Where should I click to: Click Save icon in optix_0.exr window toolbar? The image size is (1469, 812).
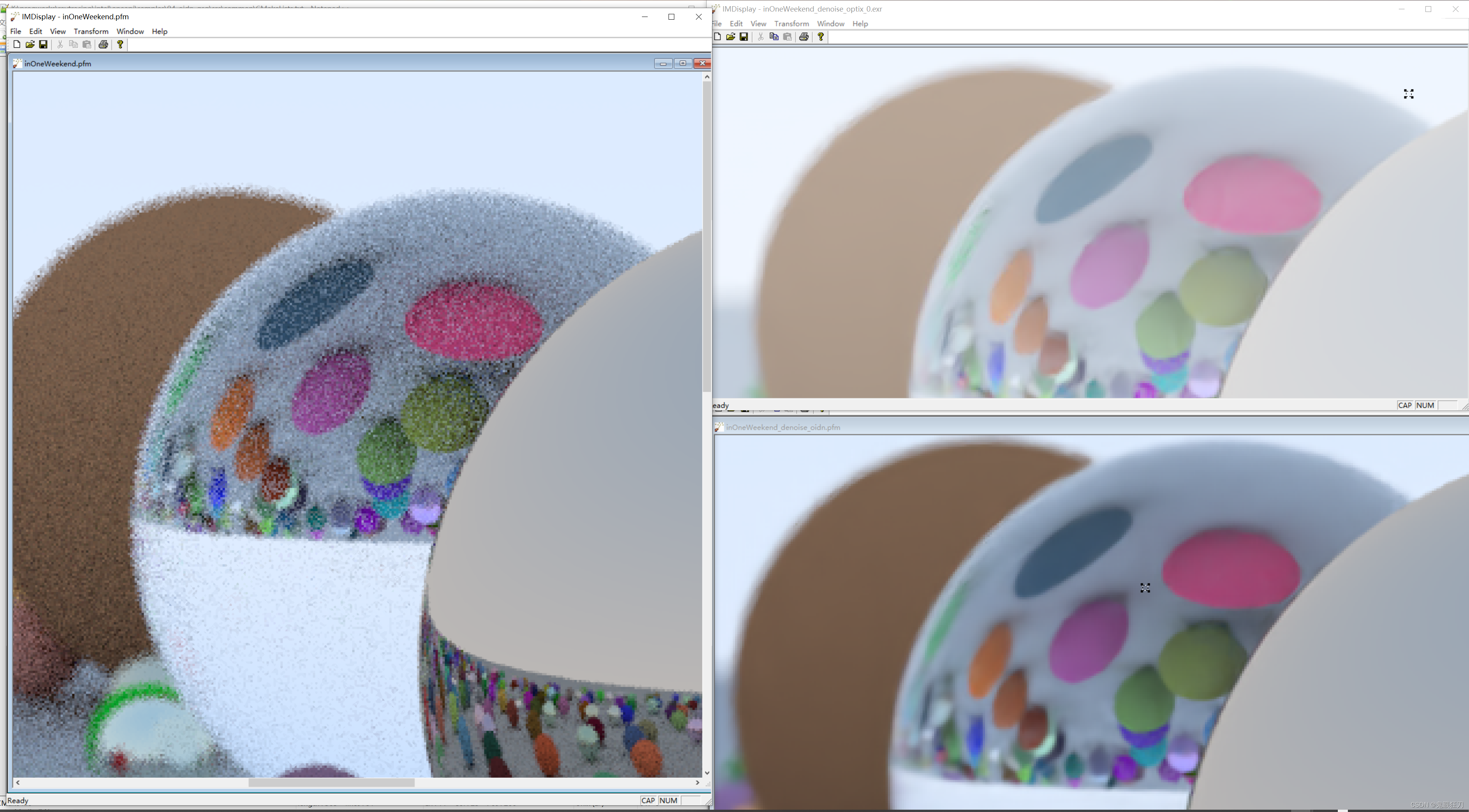tap(744, 37)
